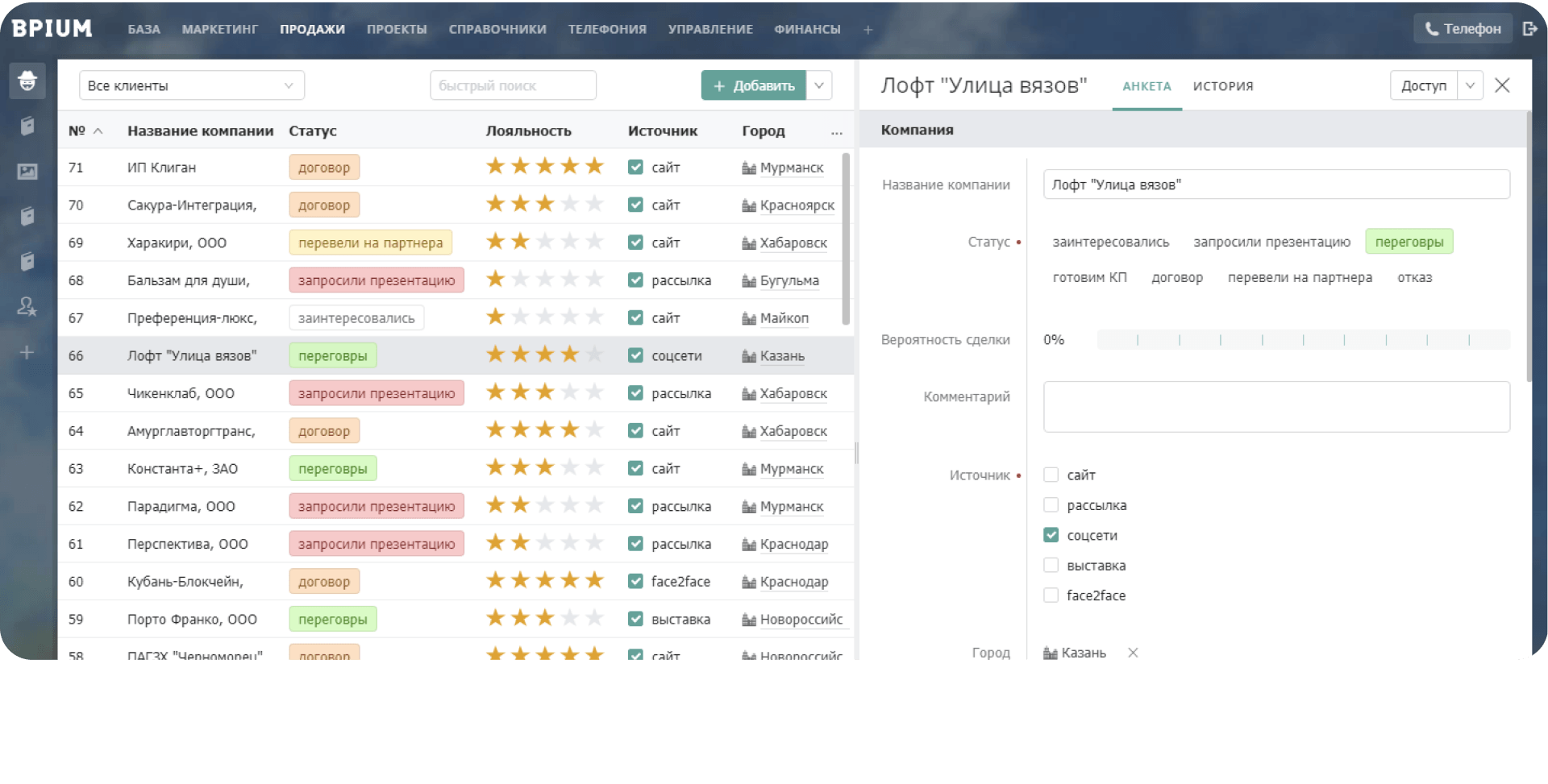The image size is (1548, 784).
Task: Open the user with star sidebar icon
Action: [27, 306]
